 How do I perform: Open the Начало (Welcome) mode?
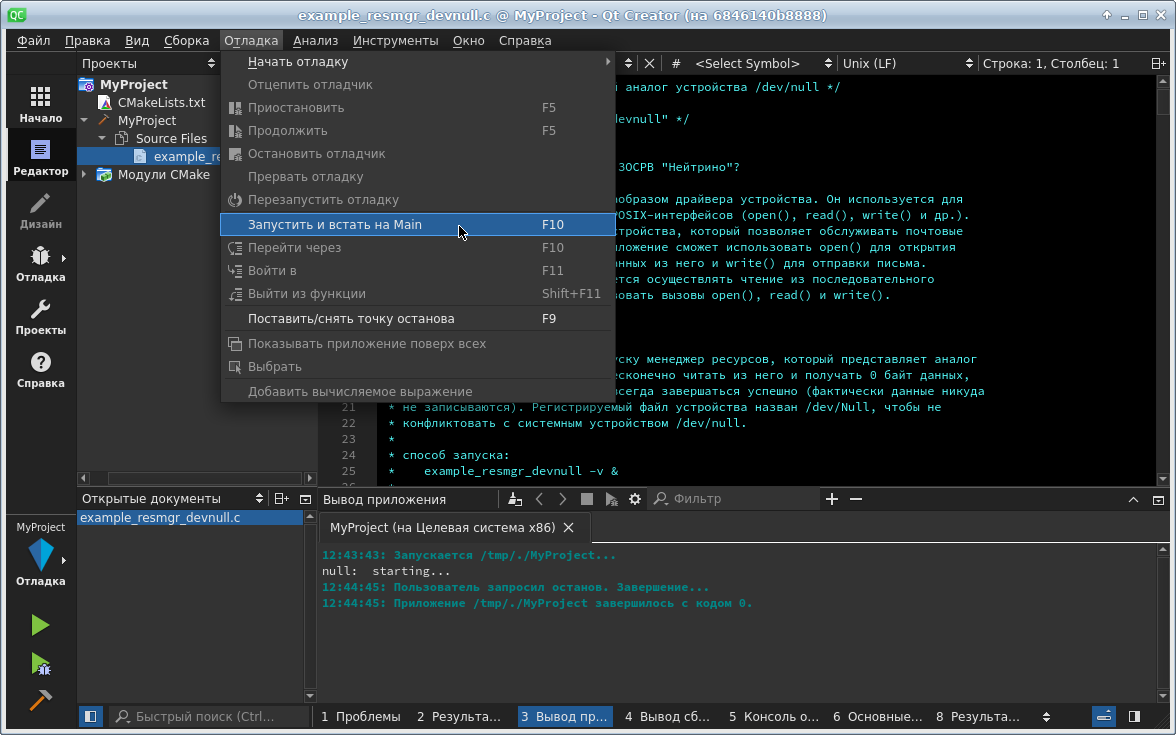coord(40,104)
